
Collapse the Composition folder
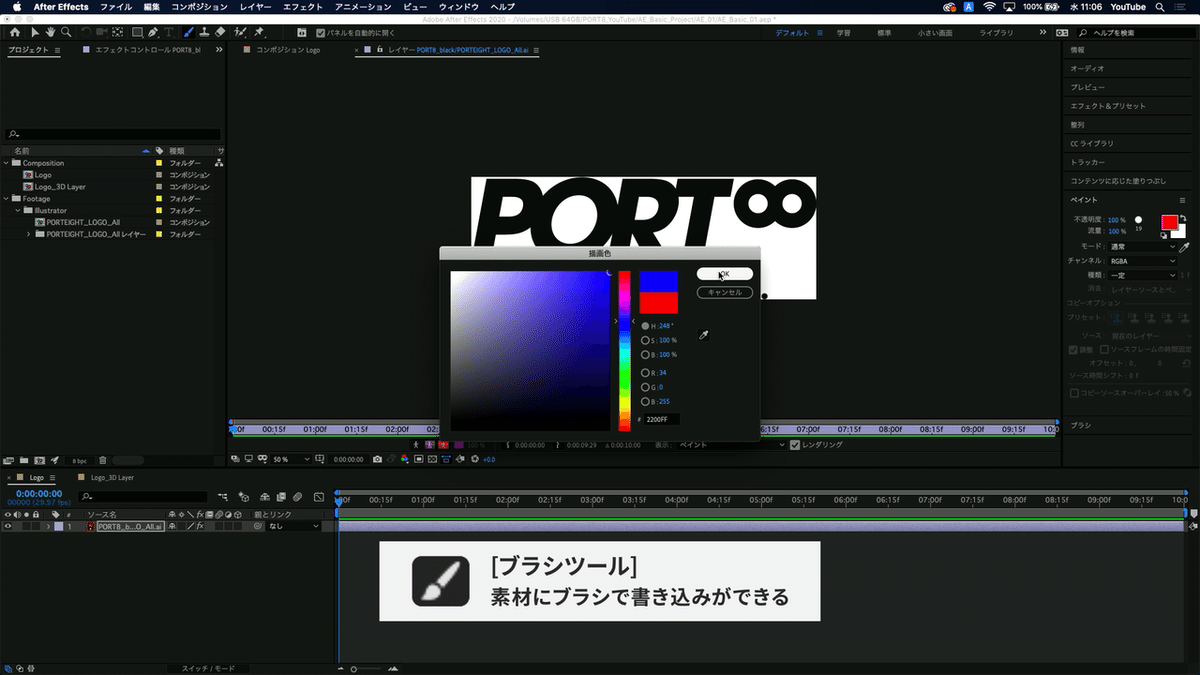[x=5, y=163]
